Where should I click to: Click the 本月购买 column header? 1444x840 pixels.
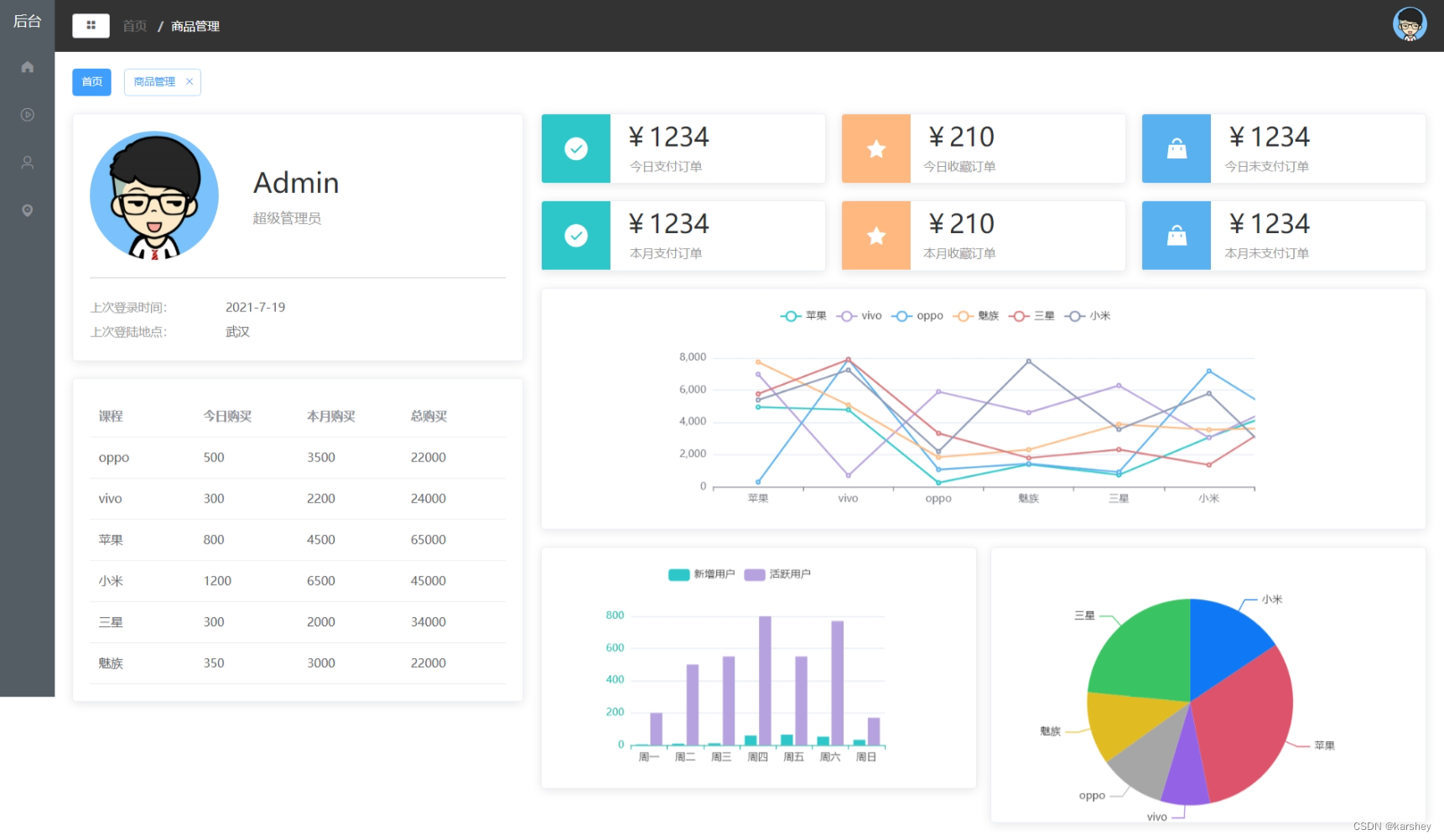coord(331,417)
